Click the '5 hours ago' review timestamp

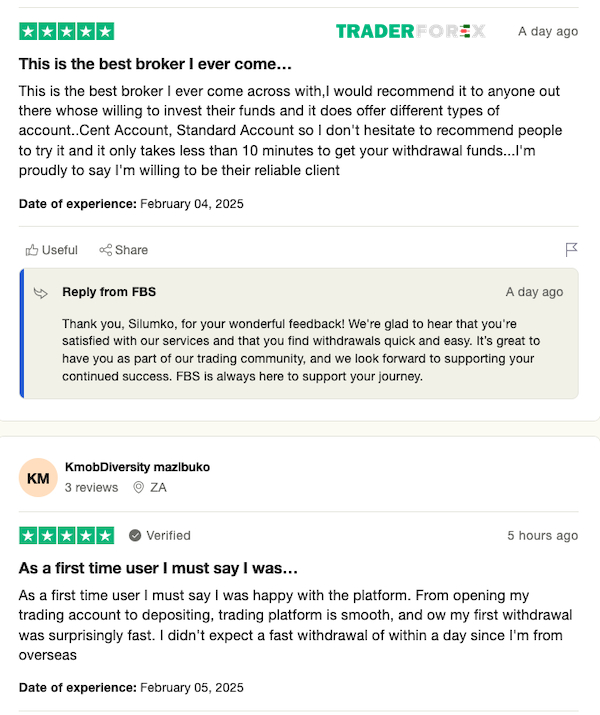[543, 535]
